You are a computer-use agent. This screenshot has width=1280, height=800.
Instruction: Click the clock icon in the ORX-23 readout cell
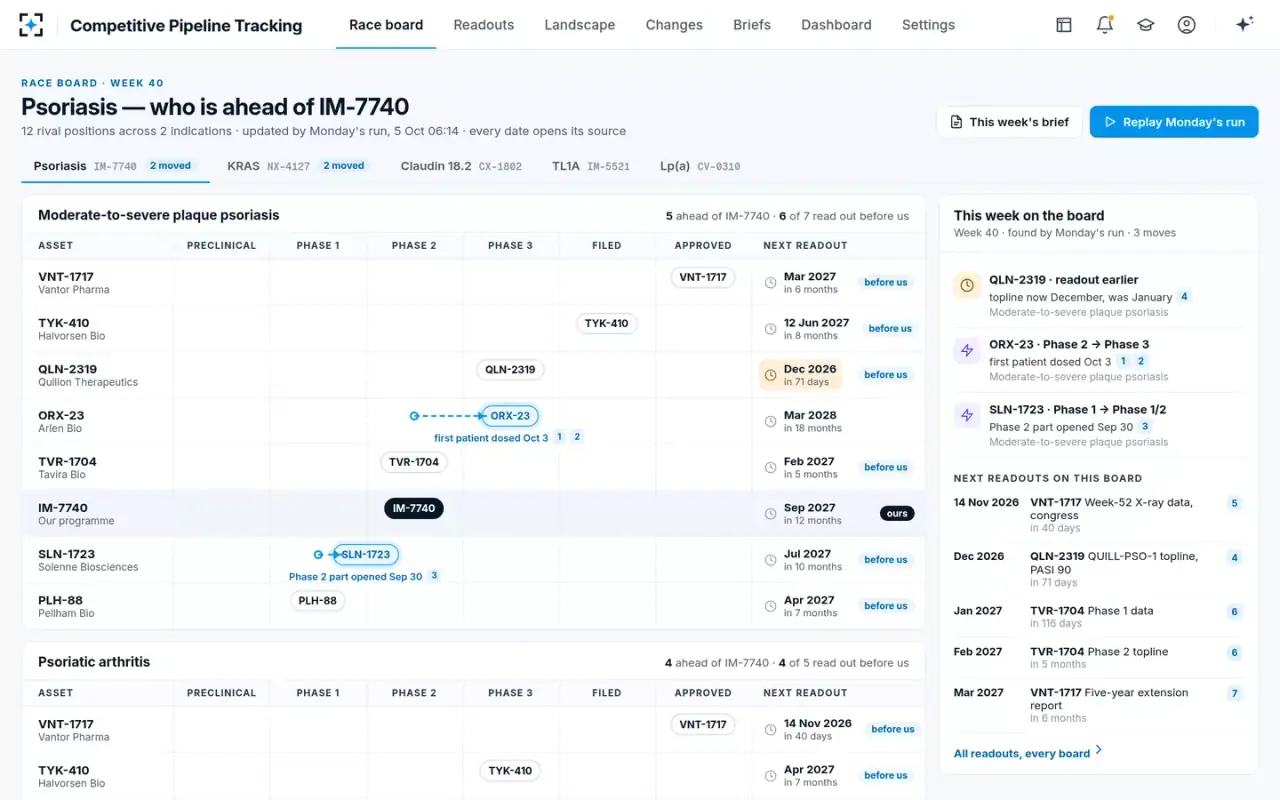(770, 422)
